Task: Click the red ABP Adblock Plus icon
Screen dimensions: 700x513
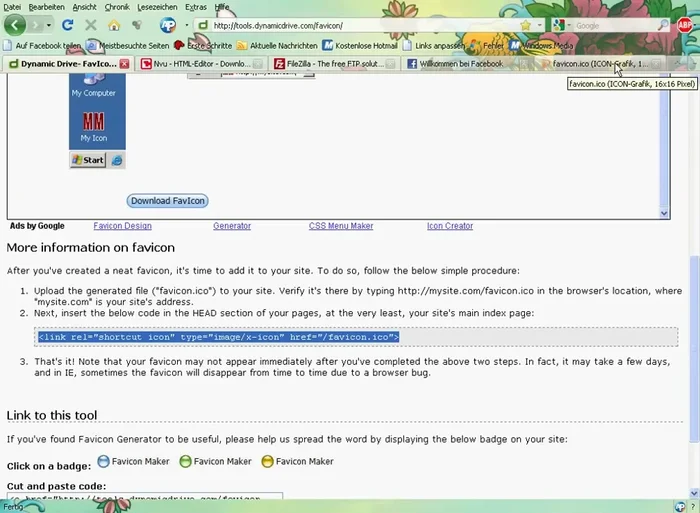Action: click(685, 25)
